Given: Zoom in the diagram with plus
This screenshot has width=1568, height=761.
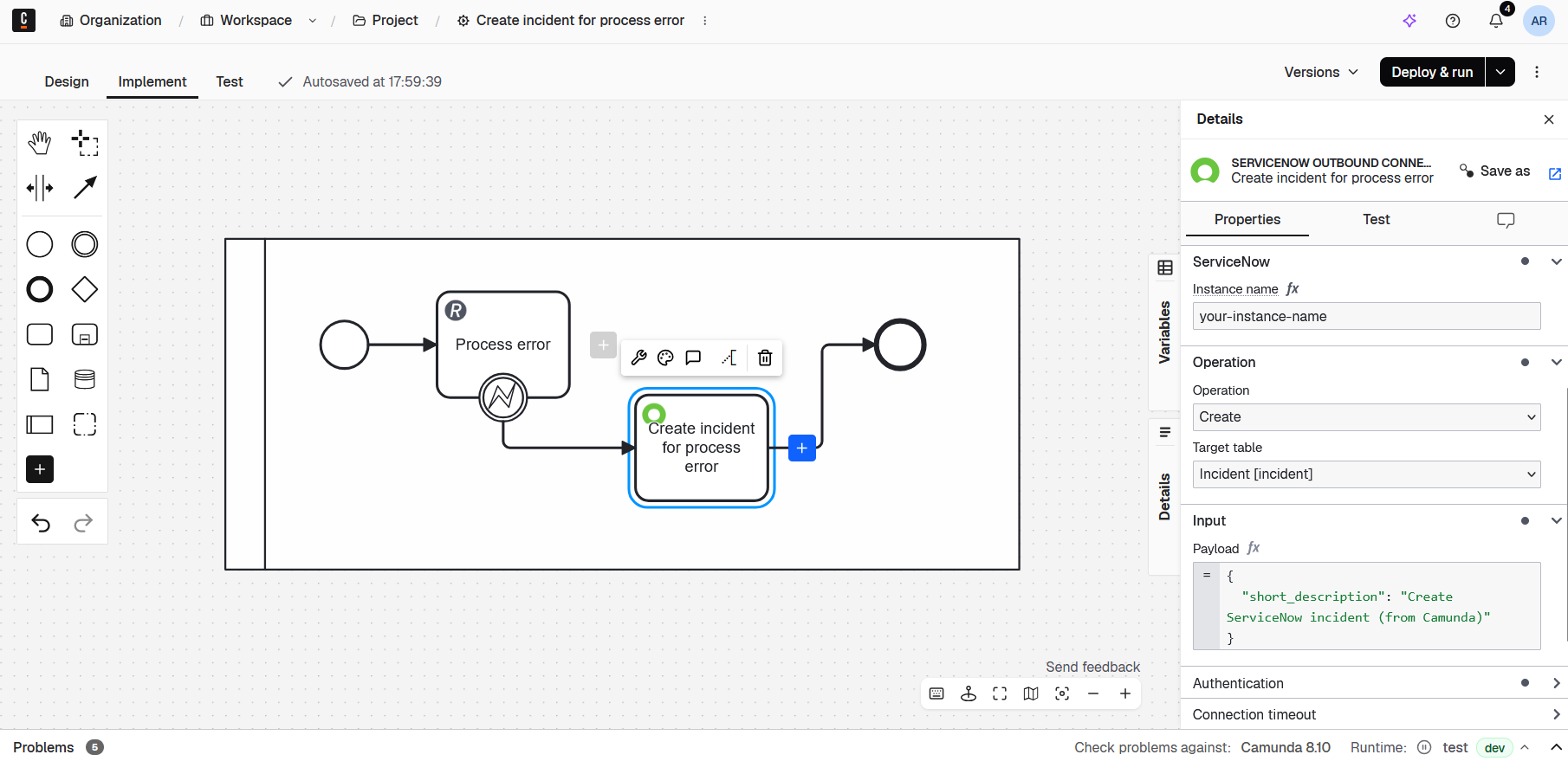Looking at the screenshot, I should coord(1125,693).
